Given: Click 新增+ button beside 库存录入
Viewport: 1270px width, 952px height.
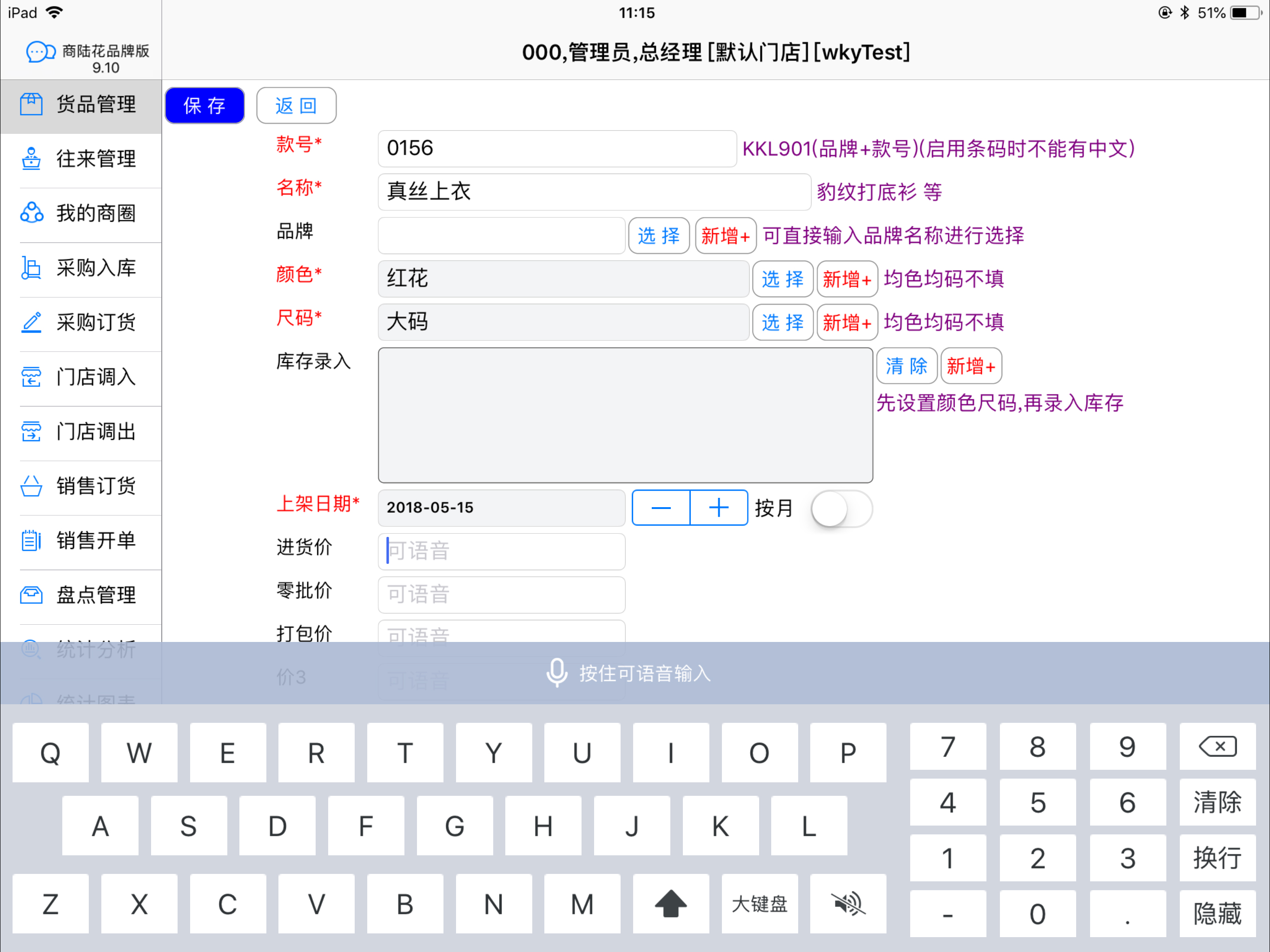Looking at the screenshot, I should point(972,366).
